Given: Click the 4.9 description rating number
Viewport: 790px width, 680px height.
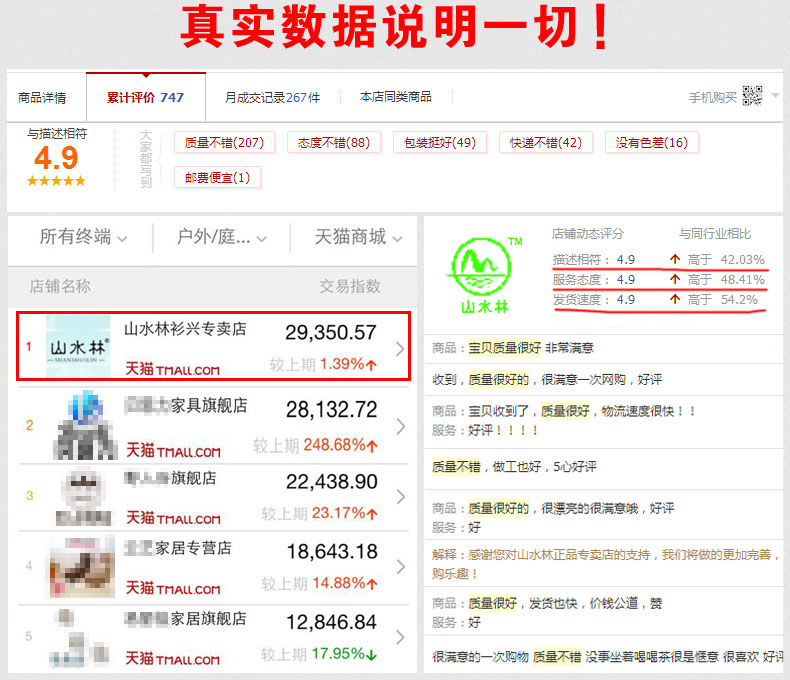Looking at the screenshot, I should 56,158.
